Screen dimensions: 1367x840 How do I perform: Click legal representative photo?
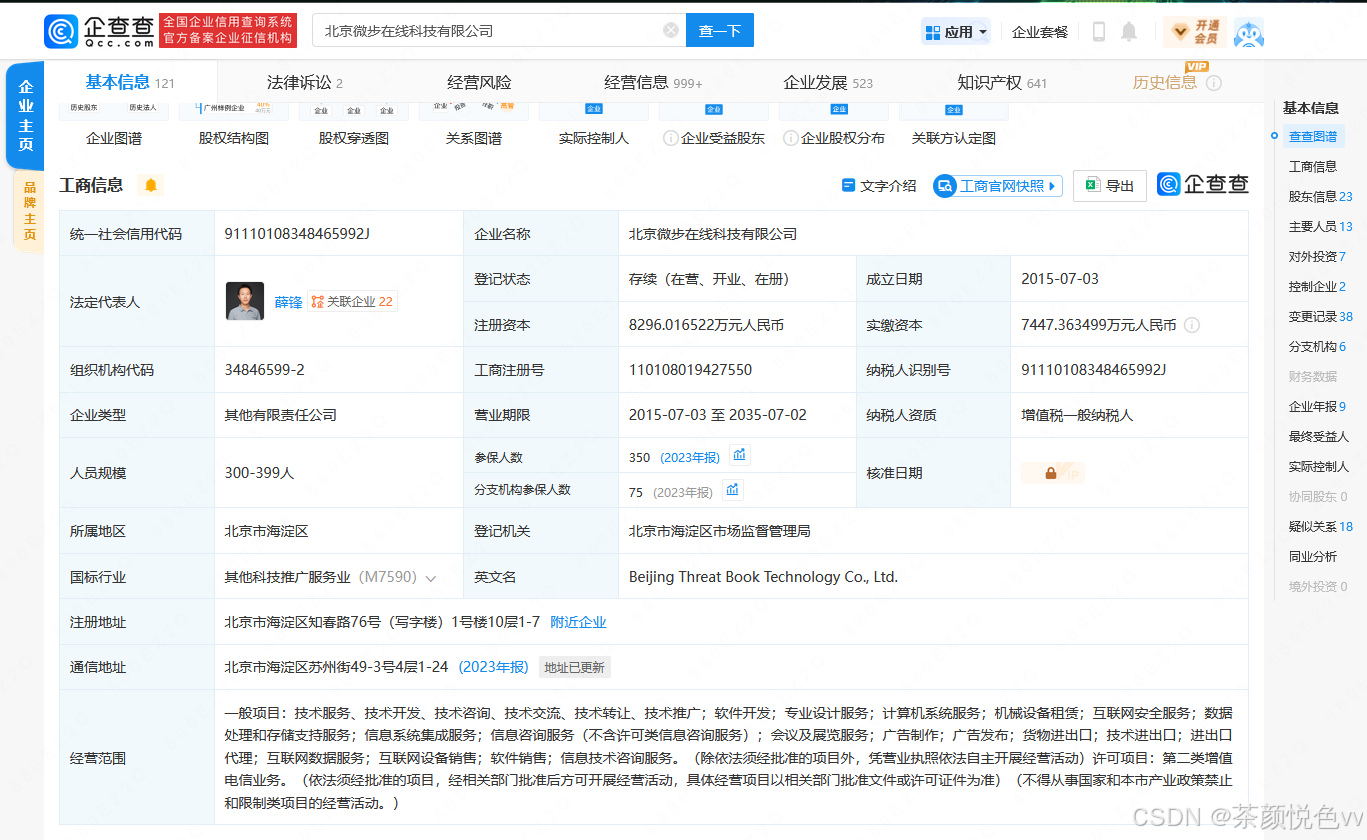245,301
